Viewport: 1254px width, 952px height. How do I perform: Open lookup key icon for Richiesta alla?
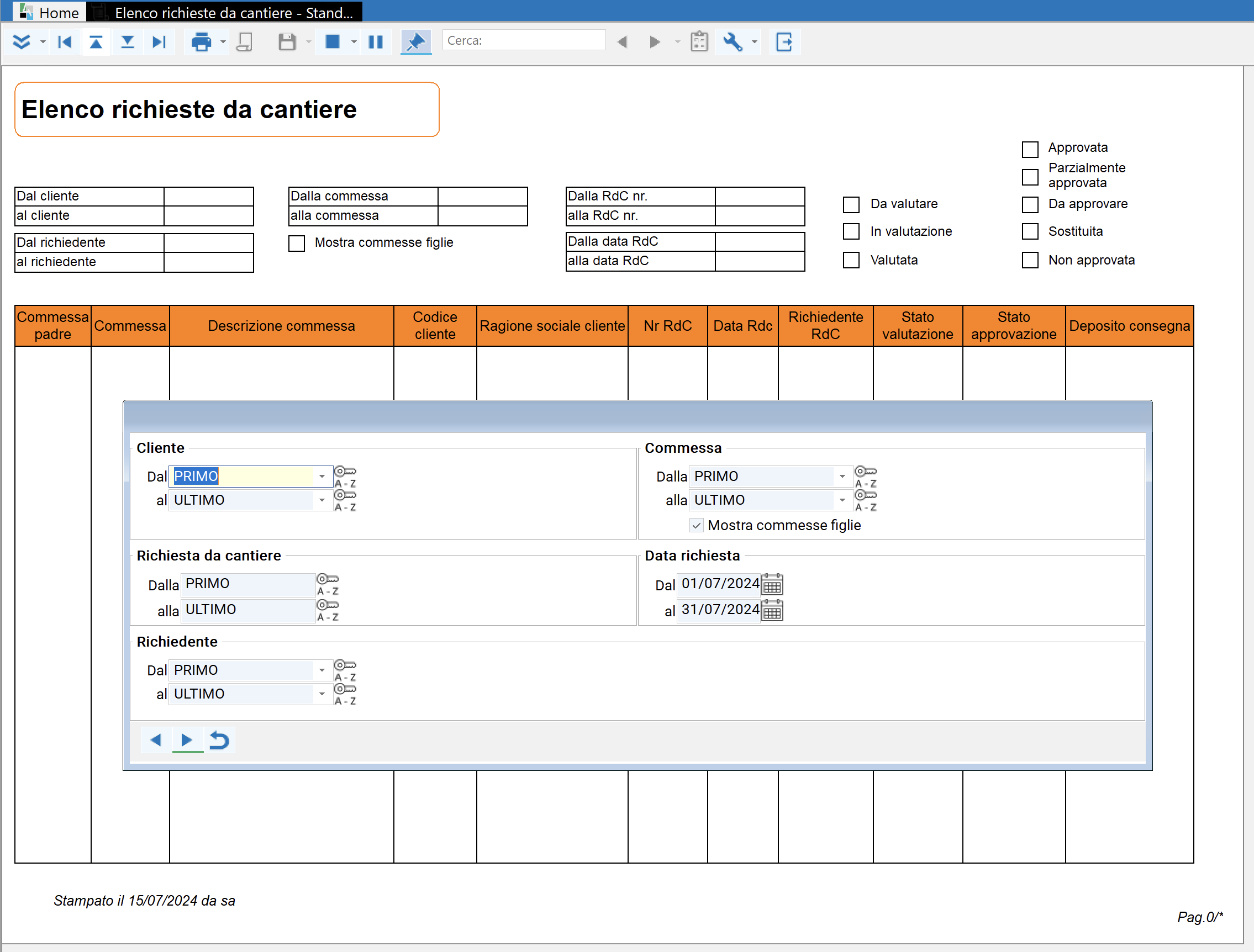click(x=328, y=610)
